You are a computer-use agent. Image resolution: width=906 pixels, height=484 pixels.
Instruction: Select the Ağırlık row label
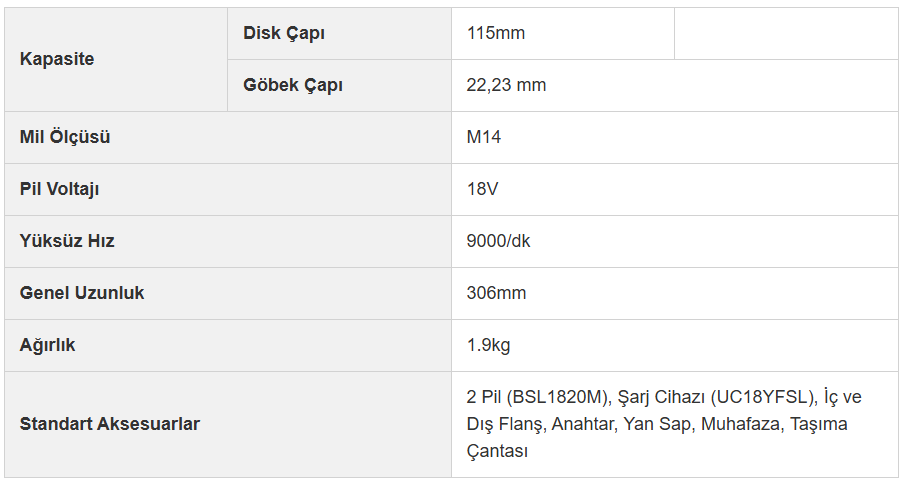click(x=47, y=345)
